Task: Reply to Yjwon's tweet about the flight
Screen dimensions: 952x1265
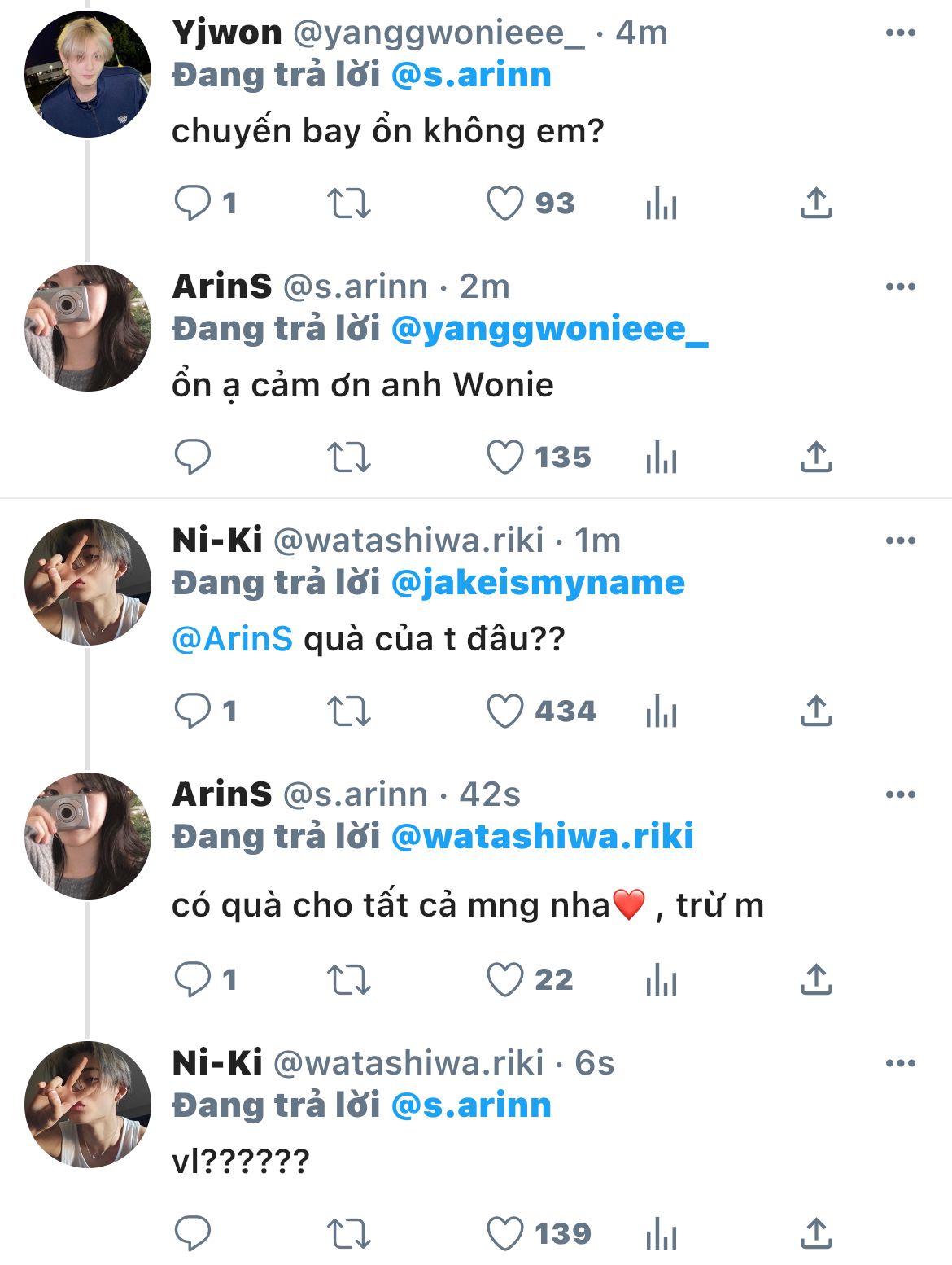Action: (x=193, y=204)
